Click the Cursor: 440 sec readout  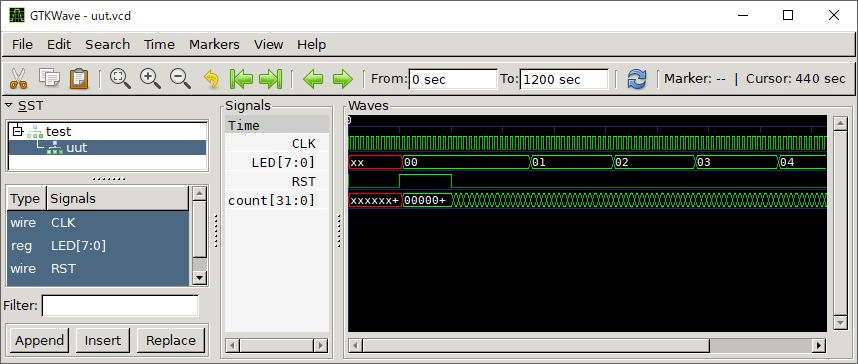(796, 79)
